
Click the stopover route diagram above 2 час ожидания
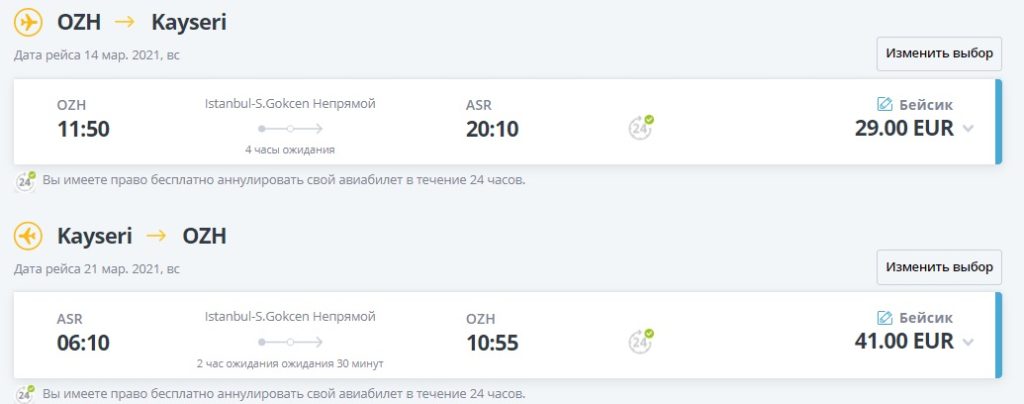(x=290, y=342)
